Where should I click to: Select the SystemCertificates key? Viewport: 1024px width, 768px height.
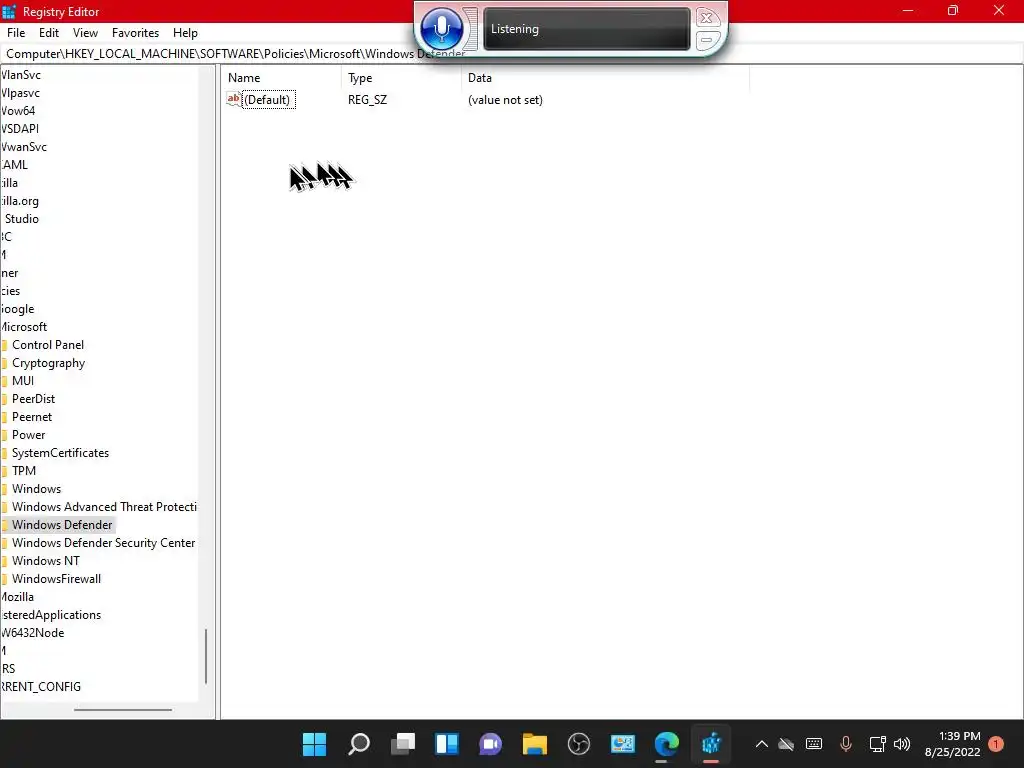click(x=60, y=453)
